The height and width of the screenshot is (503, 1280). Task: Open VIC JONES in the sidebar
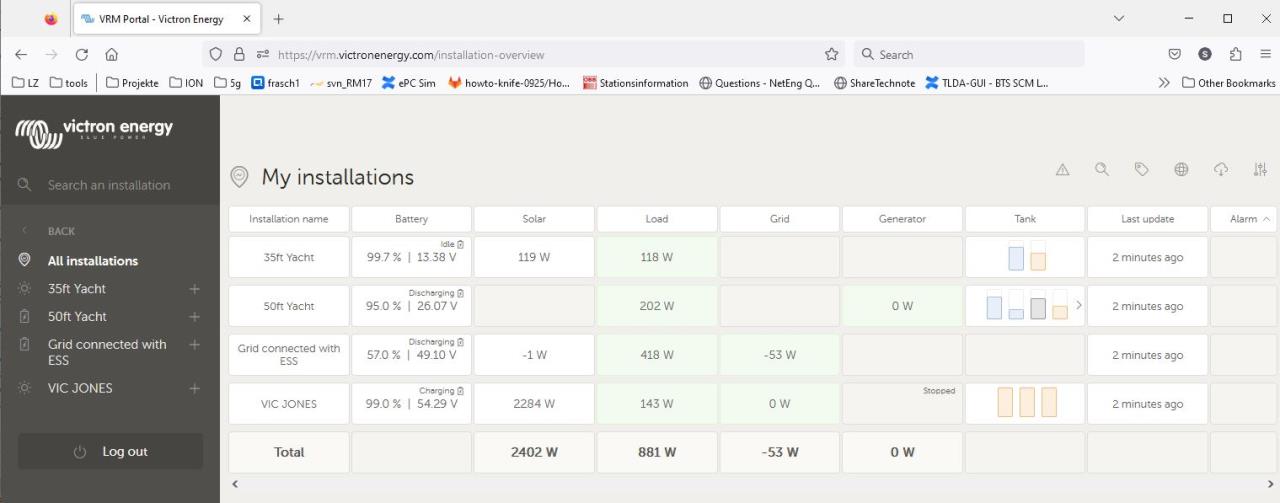pos(80,388)
